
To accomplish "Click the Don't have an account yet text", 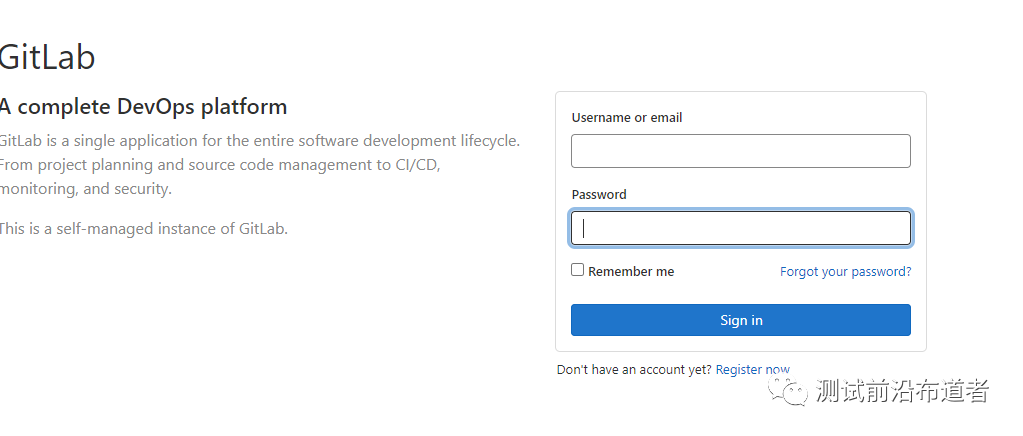I will (x=634, y=370).
